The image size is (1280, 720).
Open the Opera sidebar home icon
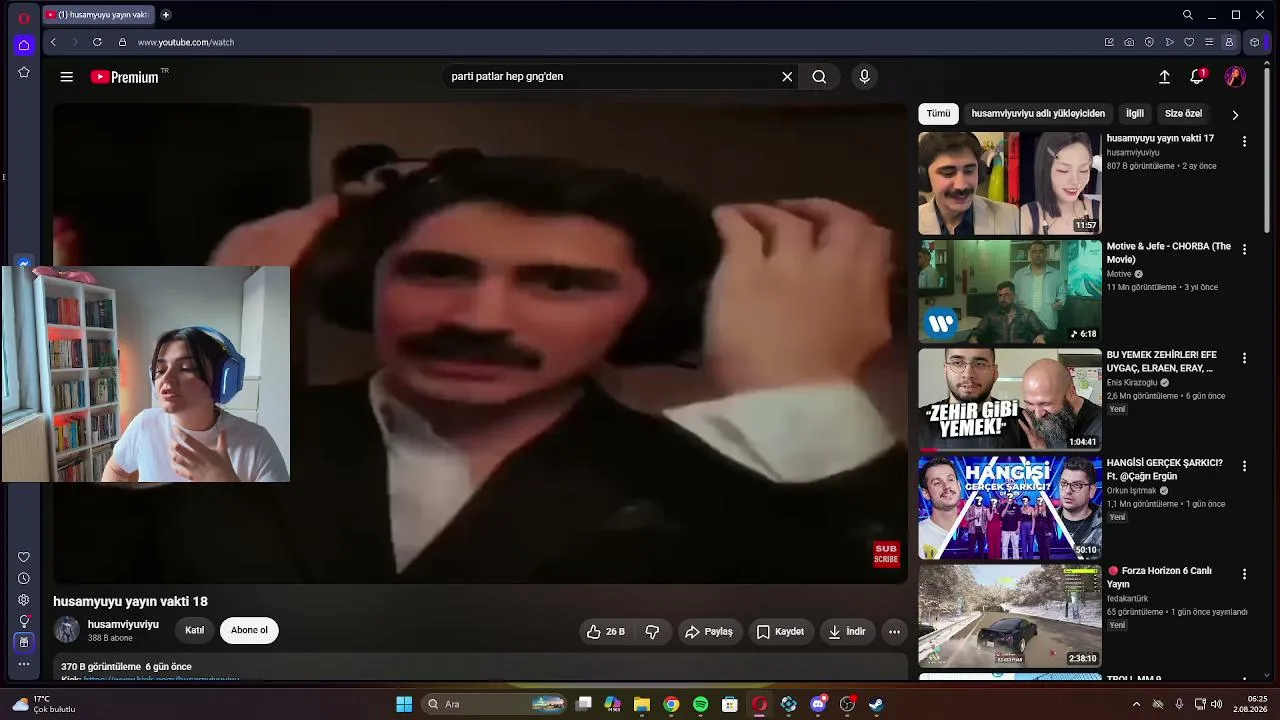[x=24, y=45]
